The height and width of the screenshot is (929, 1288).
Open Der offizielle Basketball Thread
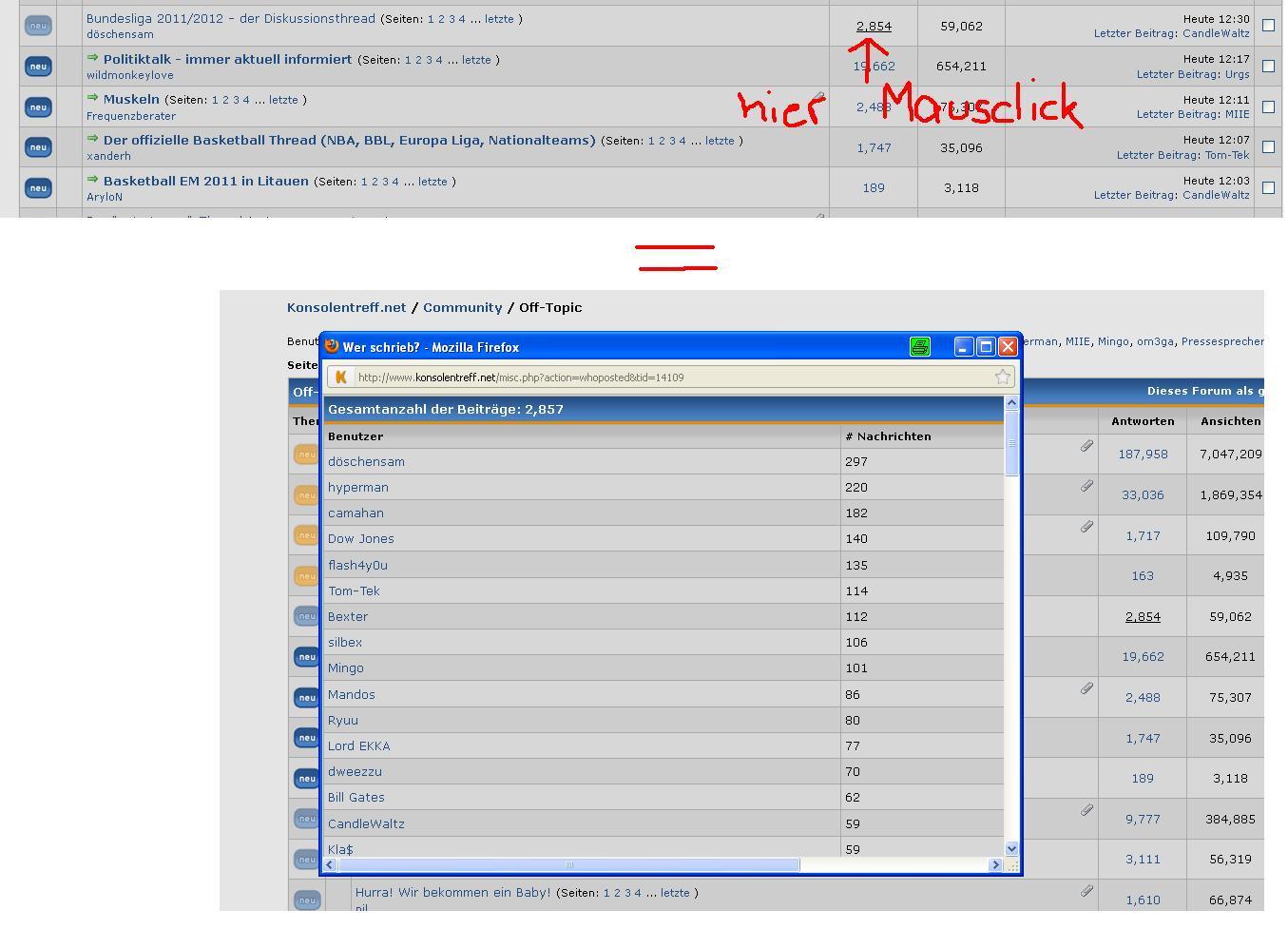click(x=350, y=140)
